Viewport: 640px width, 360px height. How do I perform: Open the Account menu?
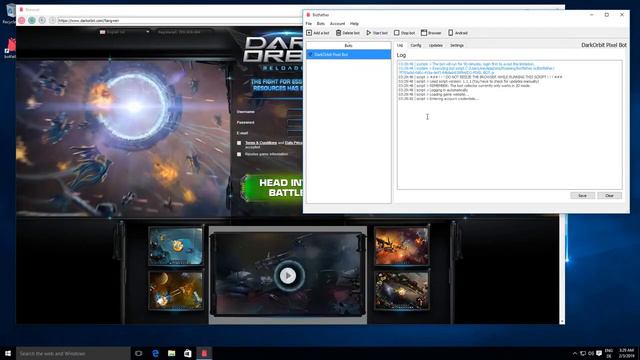(x=337, y=24)
